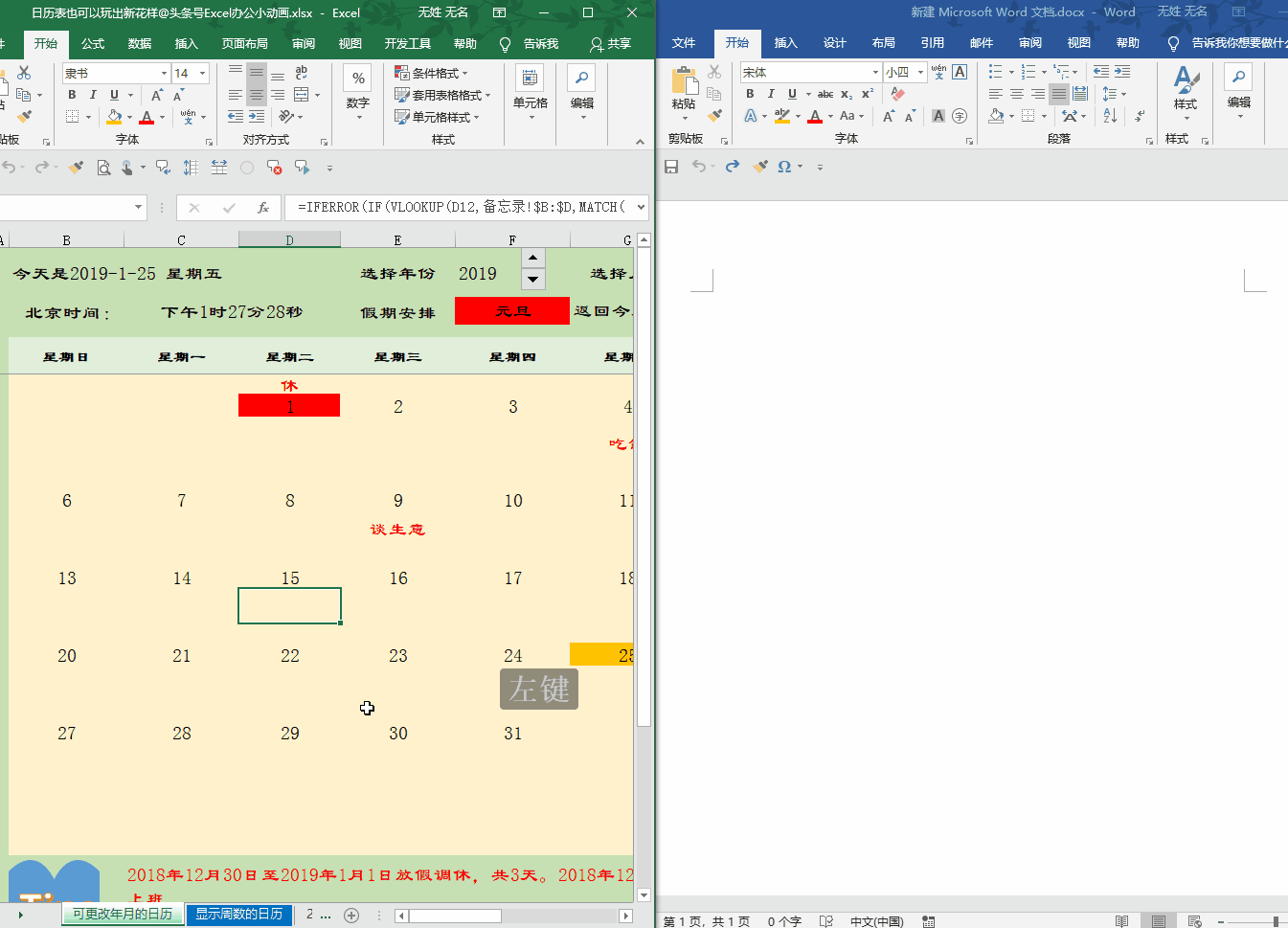Click the Find magnifier icon in Word
This screenshot has height=928, width=1288.
1239,77
